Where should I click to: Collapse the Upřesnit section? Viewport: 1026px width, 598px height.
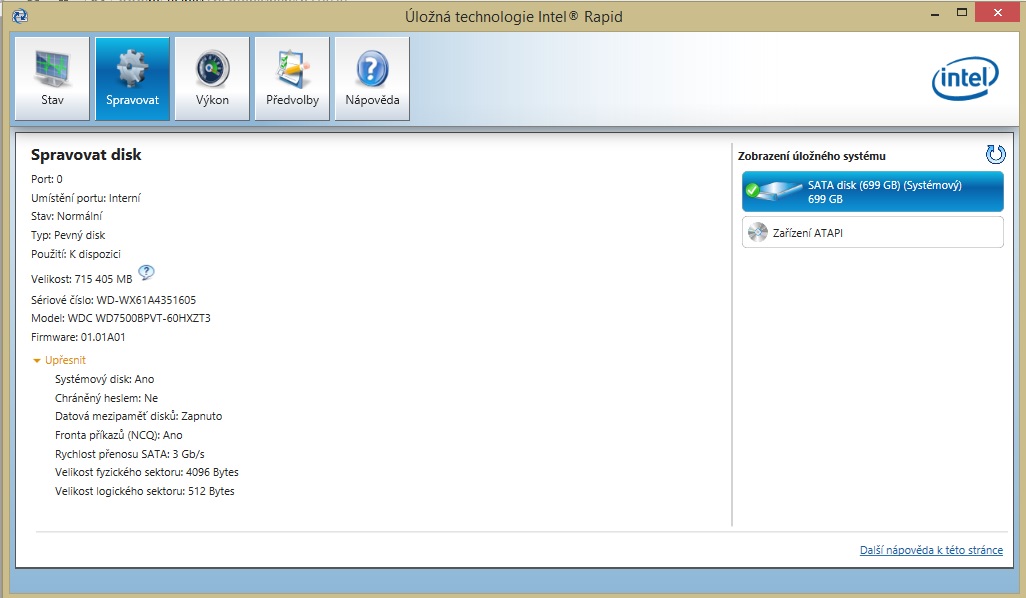59,360
